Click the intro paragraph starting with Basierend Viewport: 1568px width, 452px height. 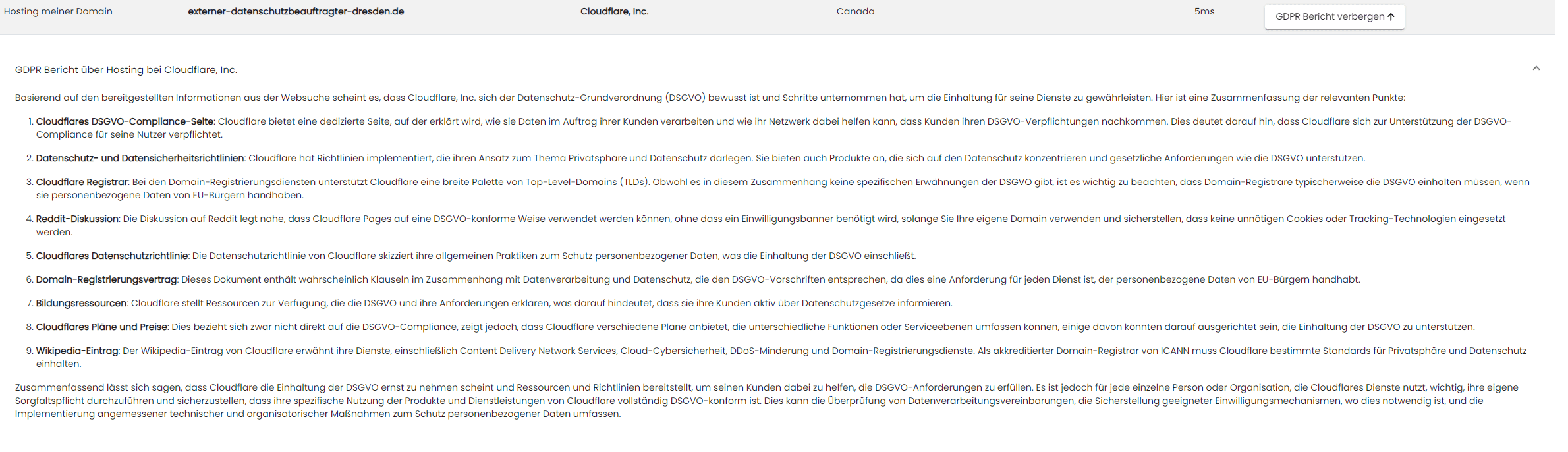click(x=710, y=98)
